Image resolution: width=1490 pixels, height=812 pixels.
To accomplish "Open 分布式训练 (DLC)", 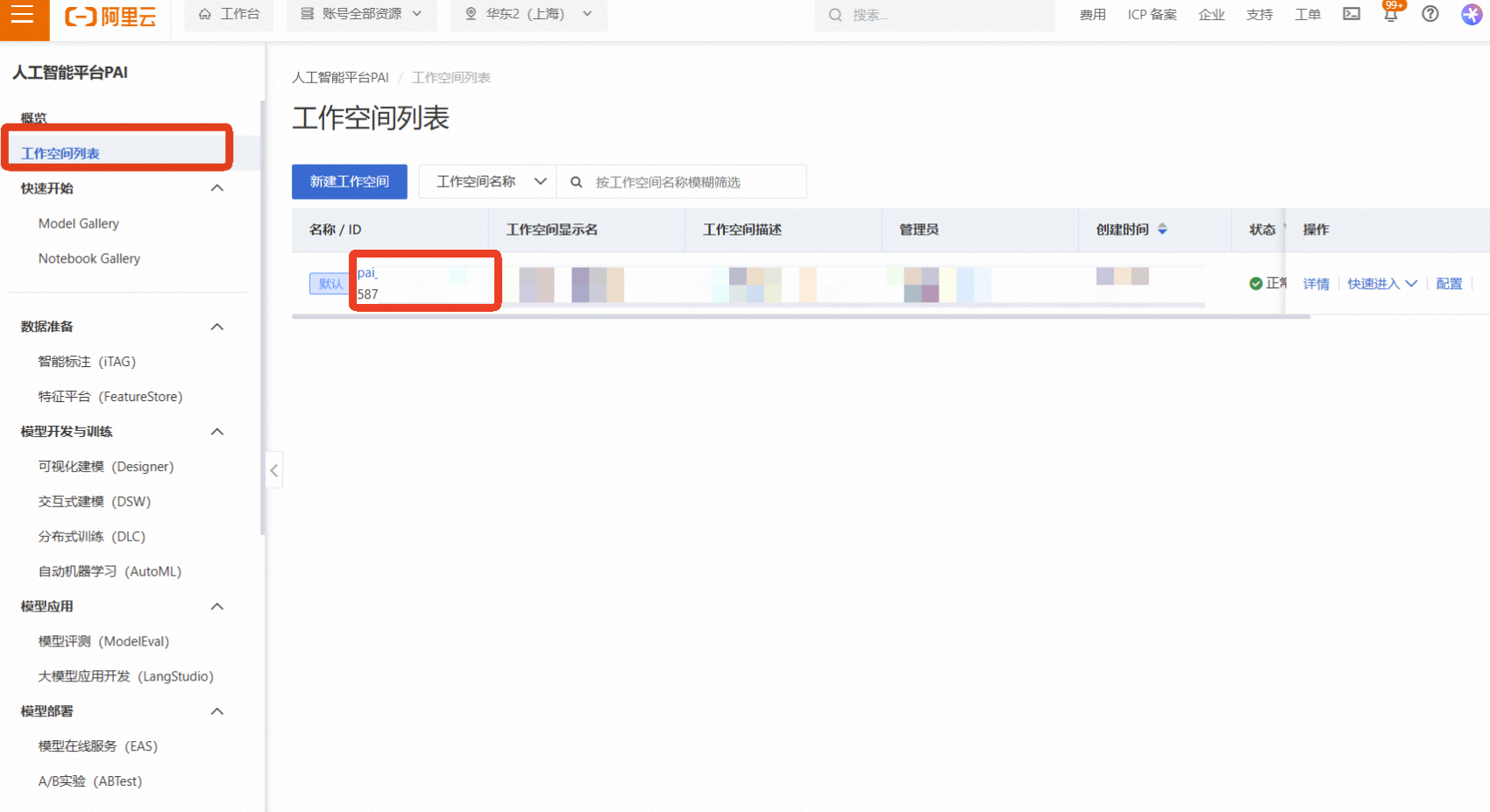I will tap(92, 537).
